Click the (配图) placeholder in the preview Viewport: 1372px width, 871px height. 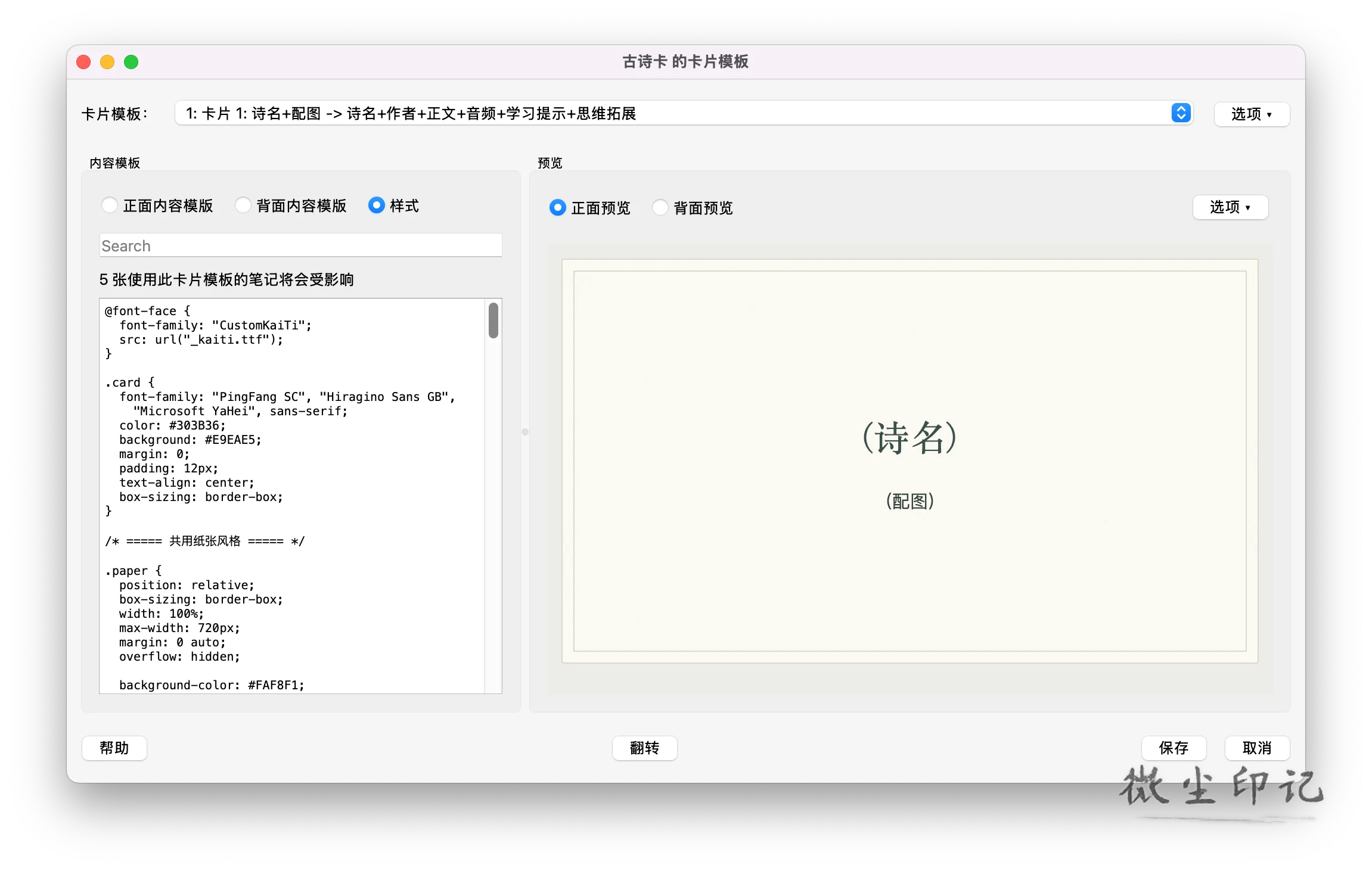(x=910, y=501)
